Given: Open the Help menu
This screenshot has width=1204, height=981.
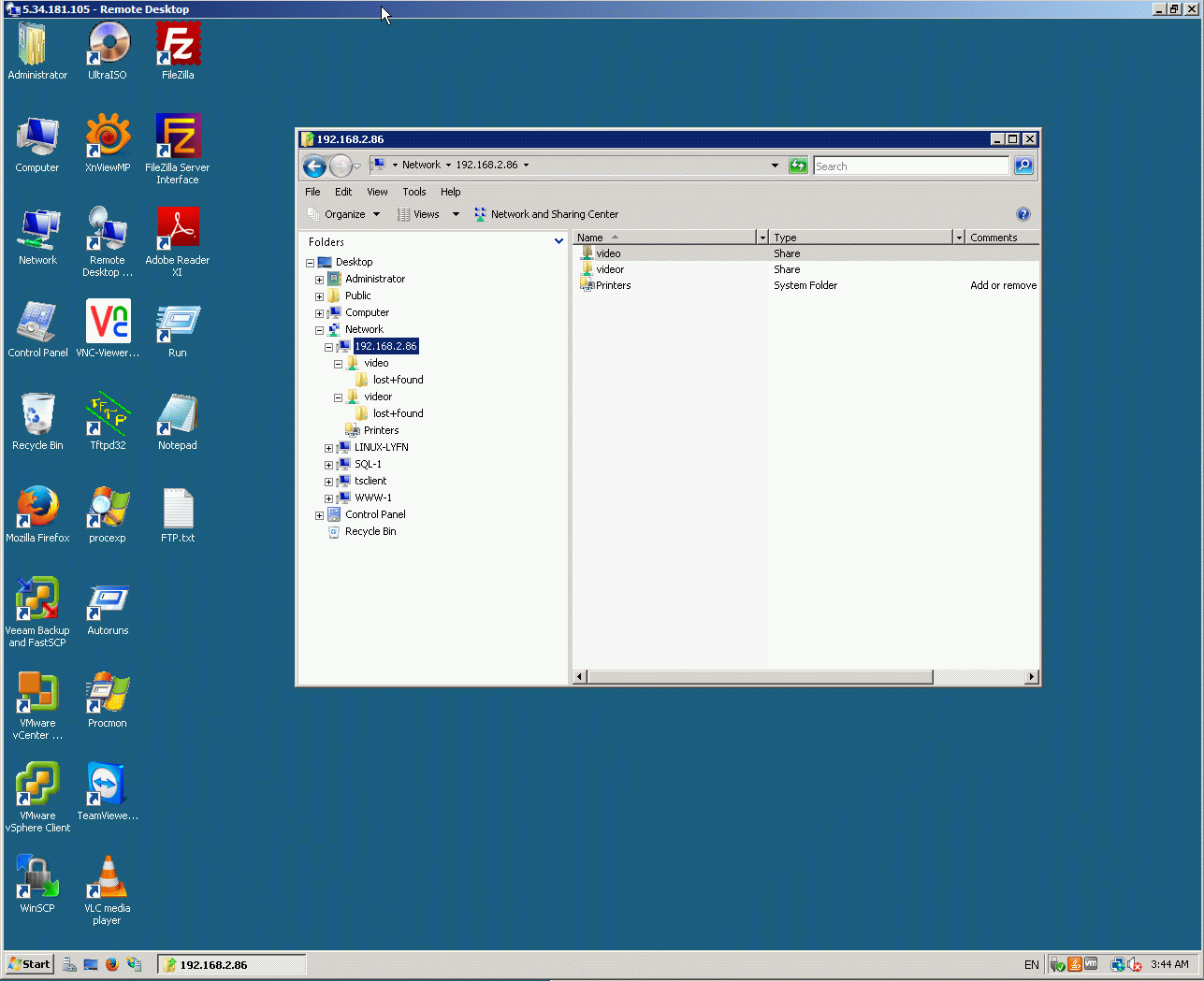Looking at the screenshot, I should [451, 192].
